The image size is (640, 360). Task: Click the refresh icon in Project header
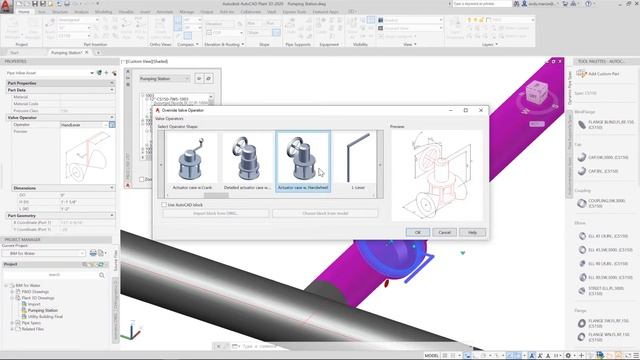[x=100, y=264]
